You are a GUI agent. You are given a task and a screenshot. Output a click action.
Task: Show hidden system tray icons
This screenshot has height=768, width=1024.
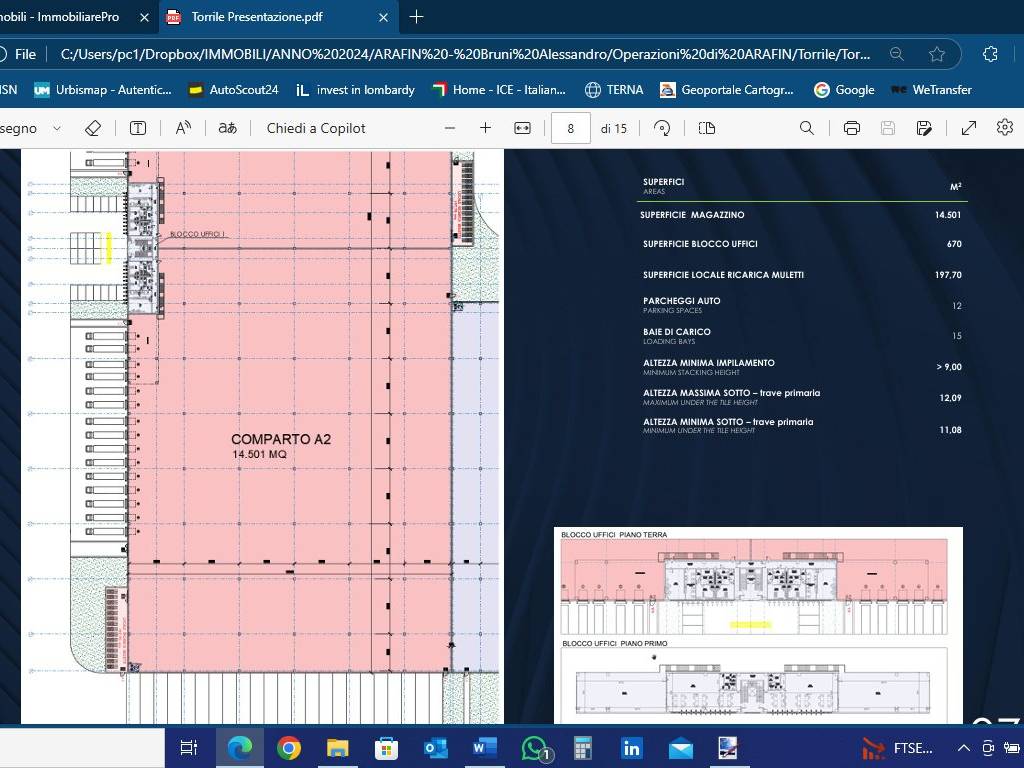click(x=964, y=748)
